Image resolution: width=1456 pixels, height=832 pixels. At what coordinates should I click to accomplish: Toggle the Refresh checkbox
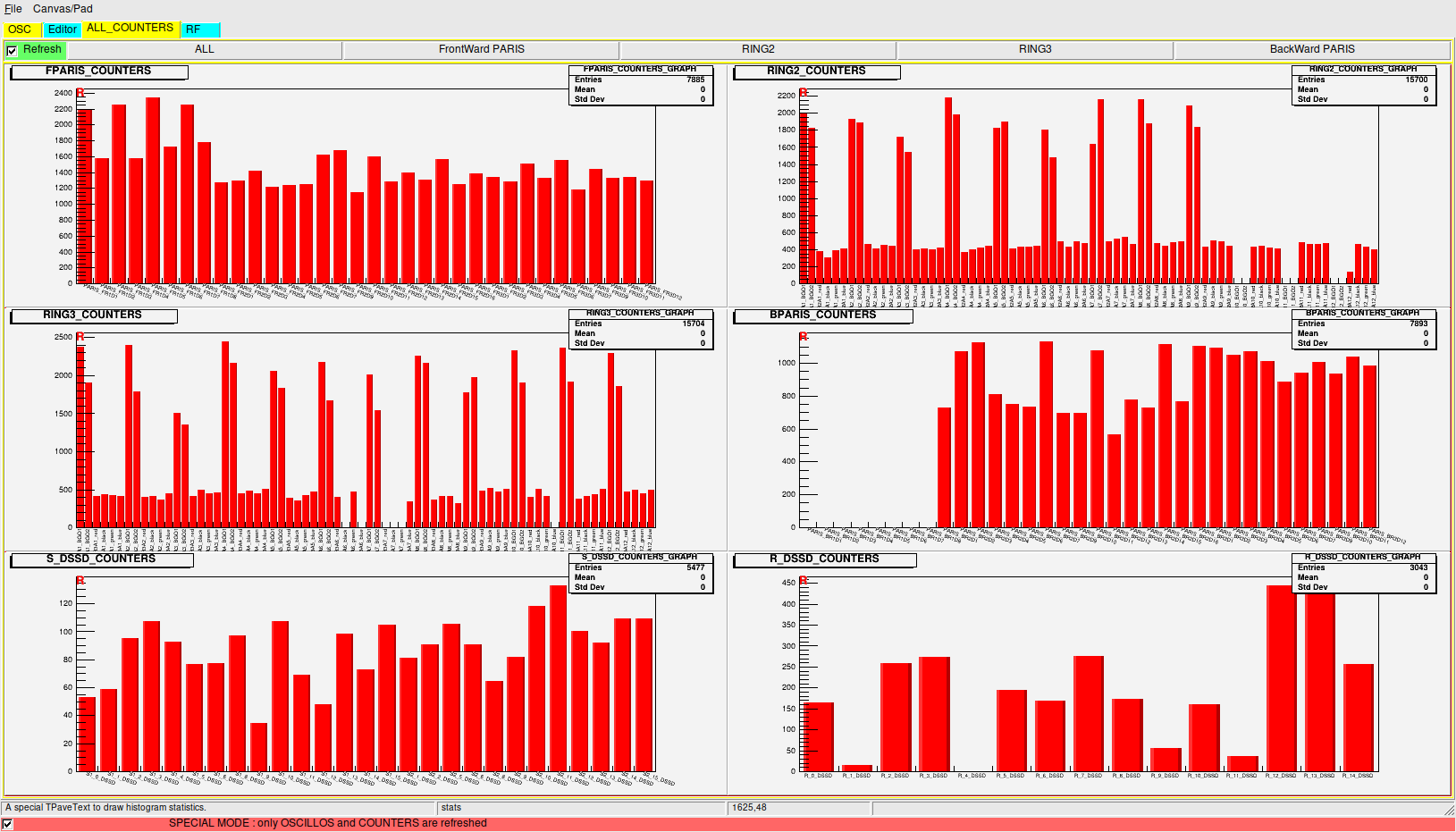12,50
